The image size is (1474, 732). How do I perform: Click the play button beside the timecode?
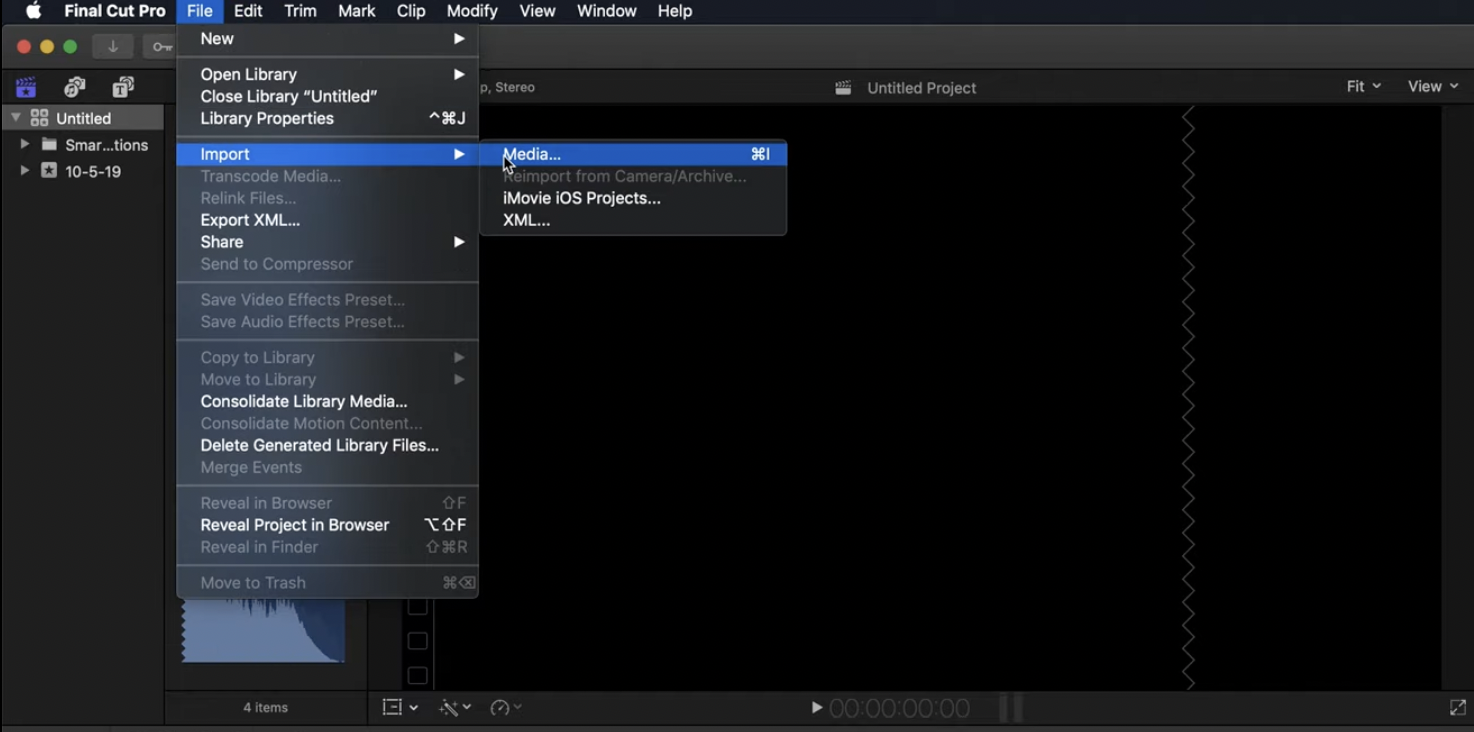coord(816,708)
